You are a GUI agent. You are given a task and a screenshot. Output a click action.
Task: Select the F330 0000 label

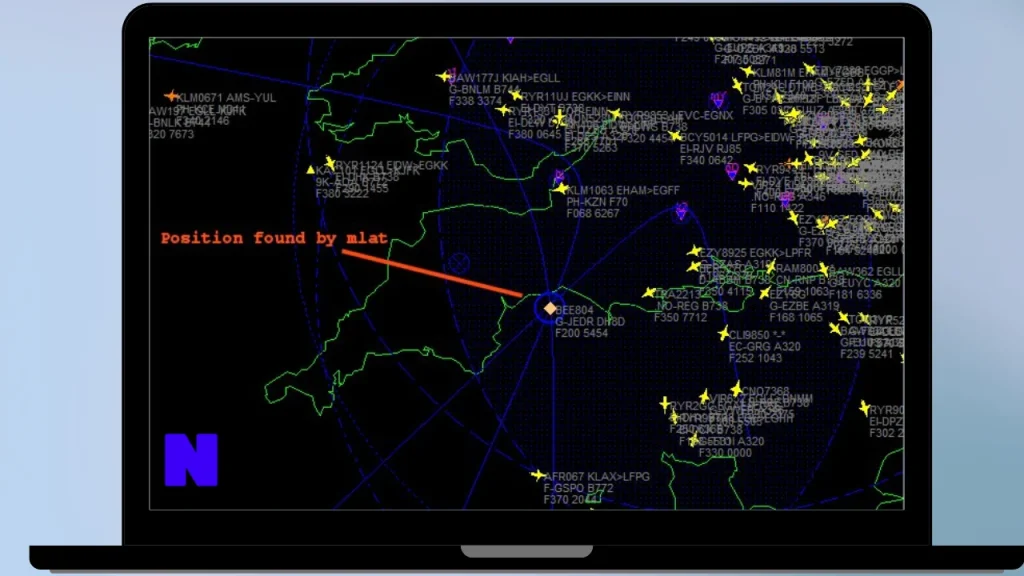(x=725, y=453)
